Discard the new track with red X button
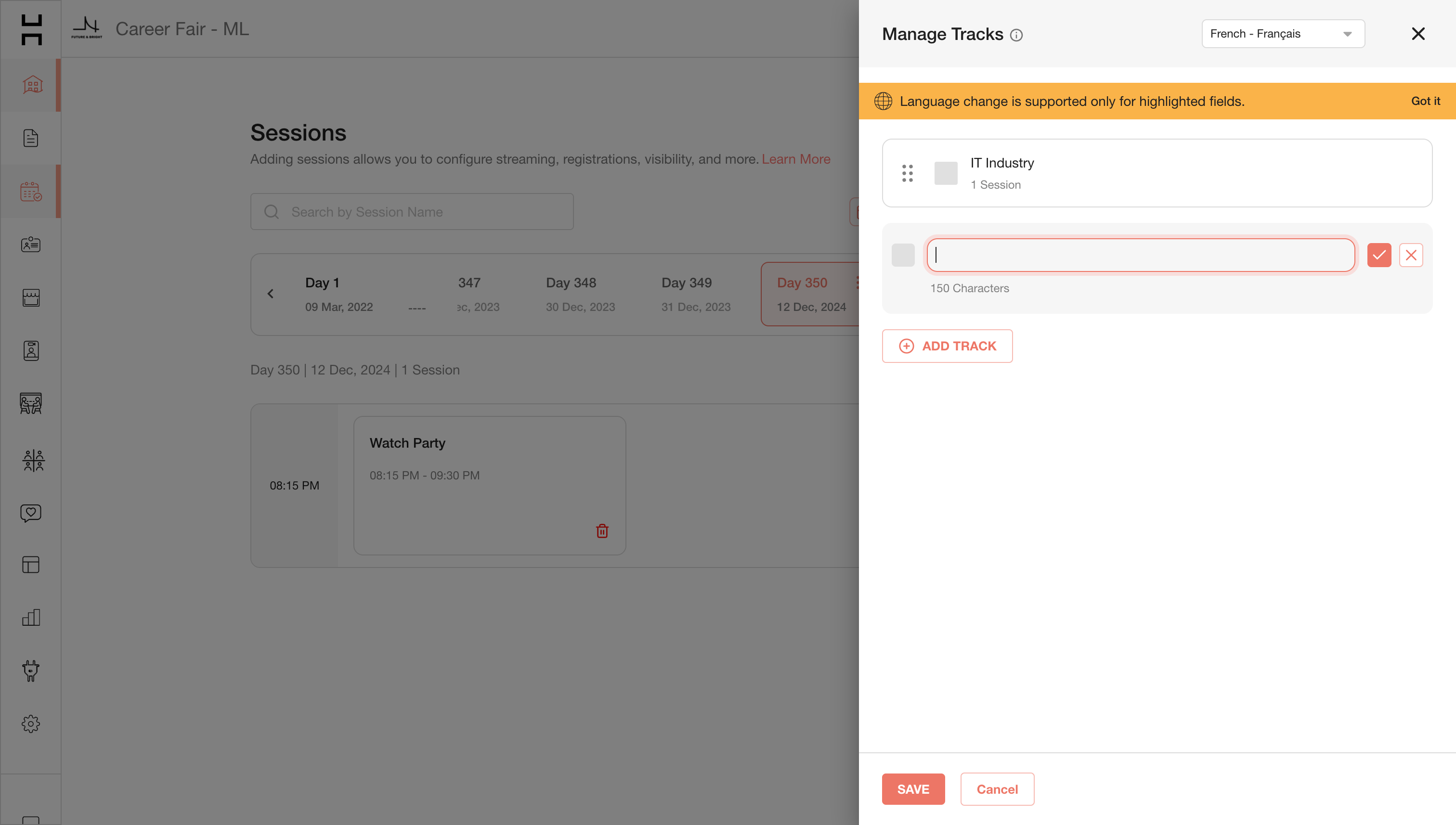This screenshot has height=825, width=1456. coord(1411,255)
